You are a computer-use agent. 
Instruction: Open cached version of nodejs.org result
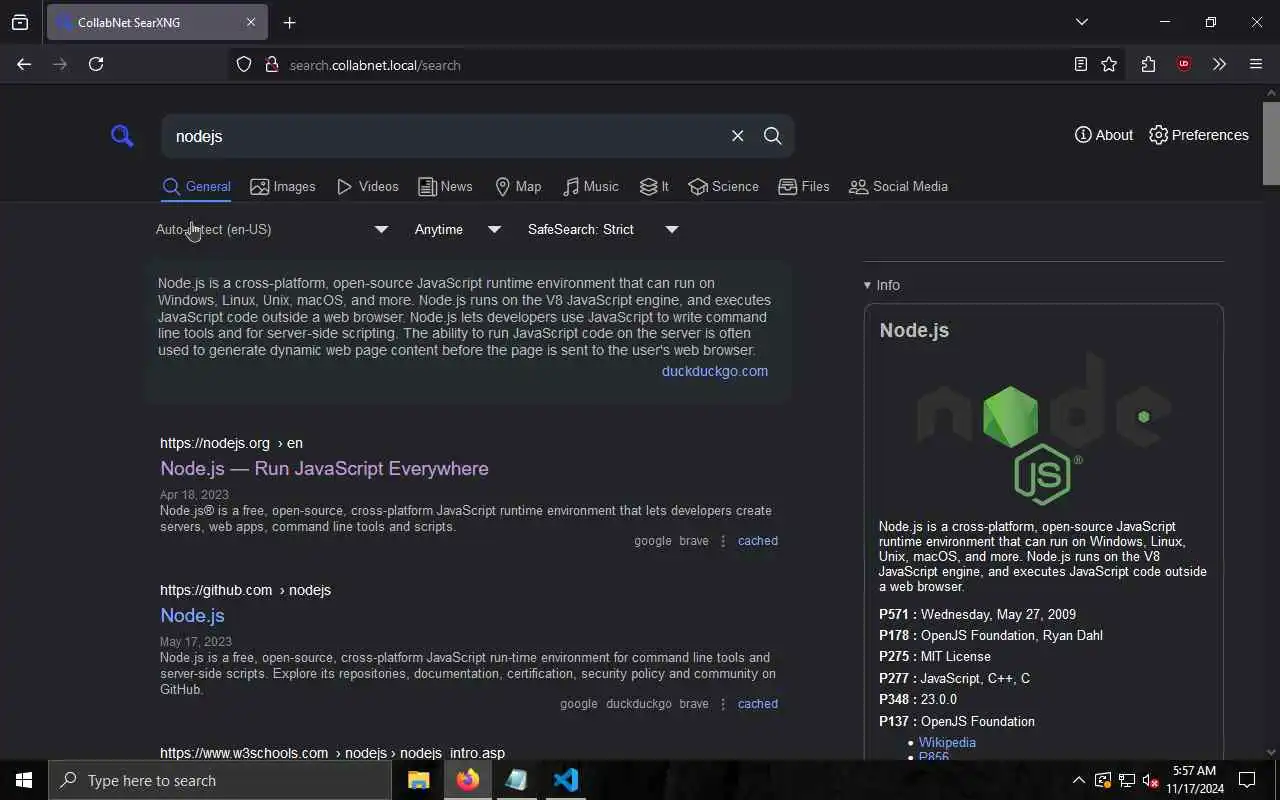pos(758,541)
